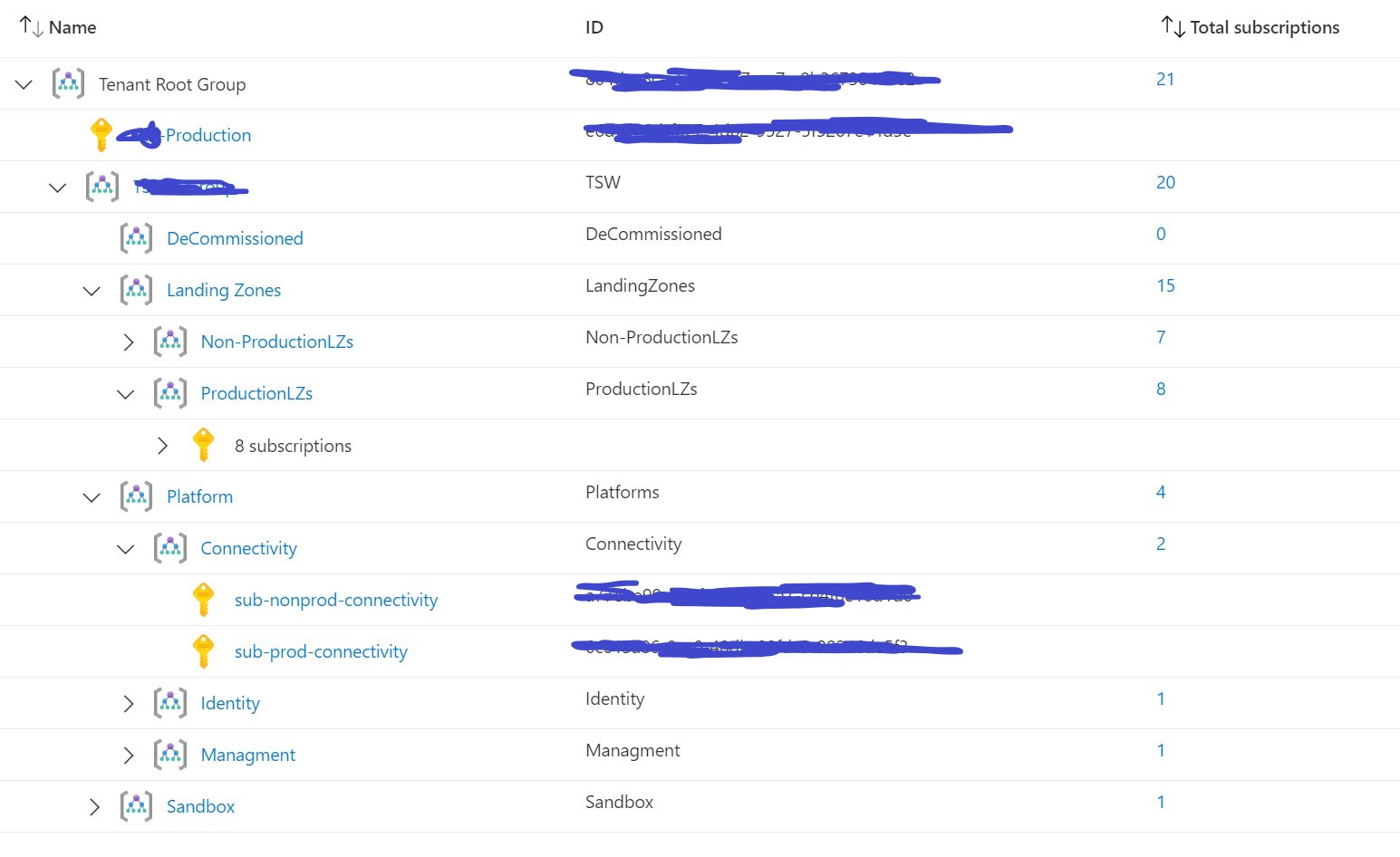Expand the Sandbox management group
This screenshot has height=857, width=1400.
(94, 806)
